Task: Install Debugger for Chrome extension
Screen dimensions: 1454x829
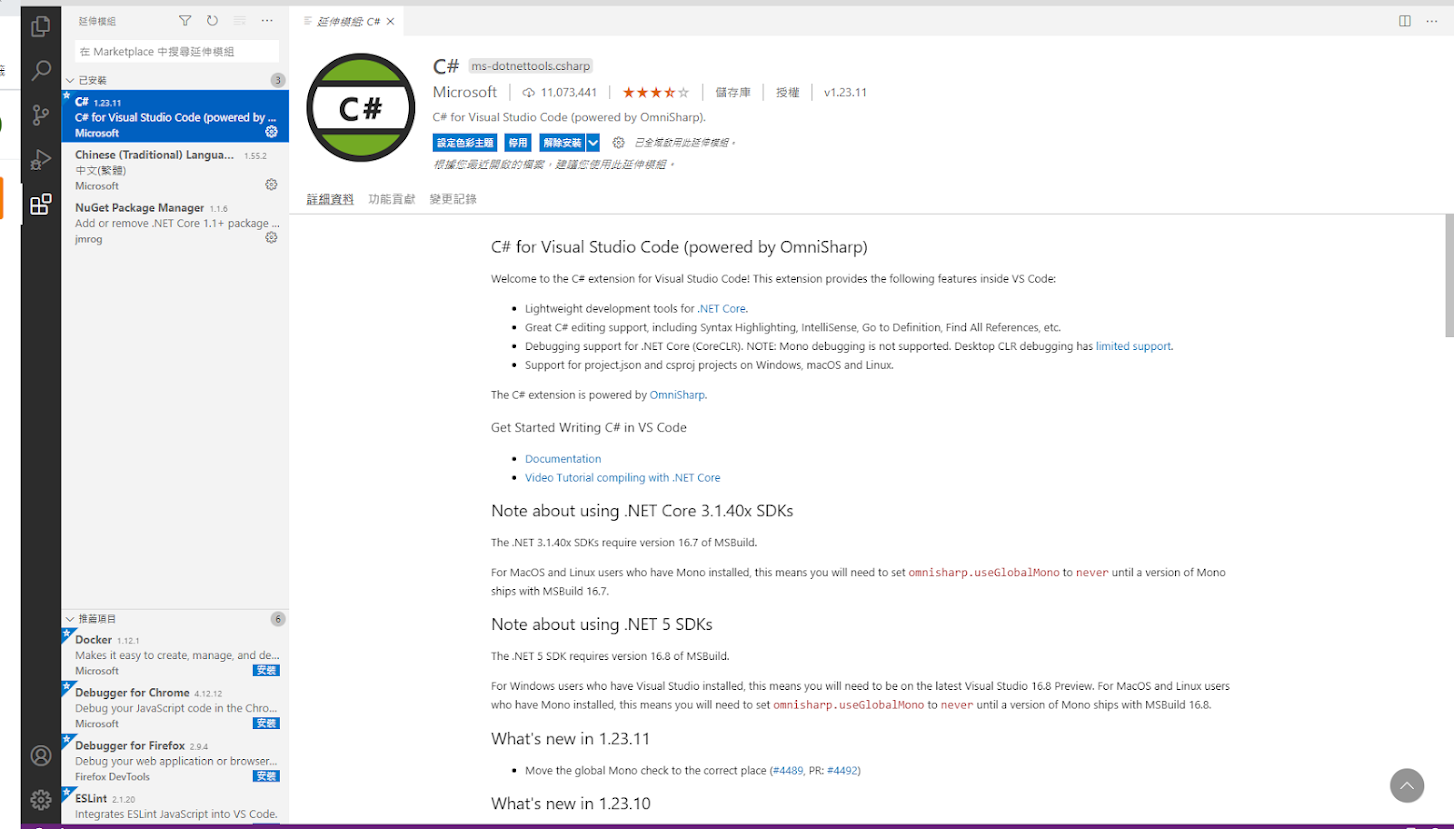Action: click(x=266, y=723)
